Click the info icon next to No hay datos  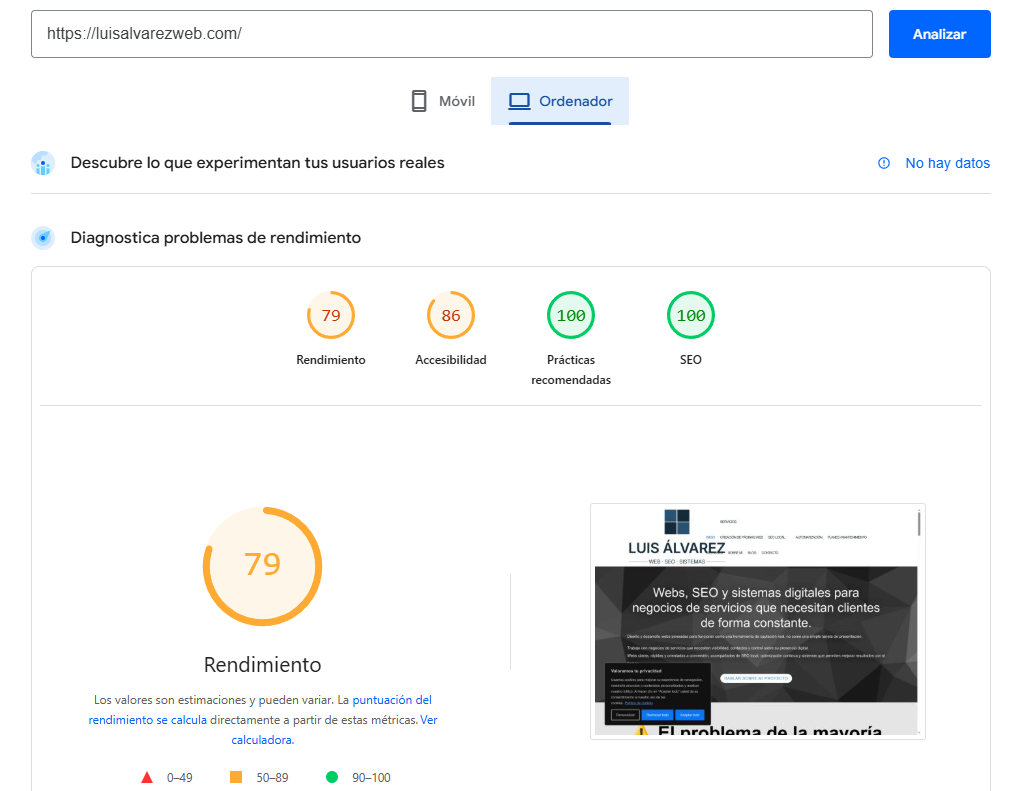(x=884, y=163)
